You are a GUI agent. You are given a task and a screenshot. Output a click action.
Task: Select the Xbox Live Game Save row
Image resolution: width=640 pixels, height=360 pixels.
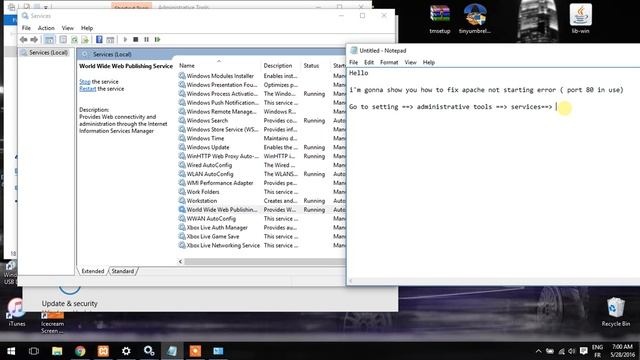[261, 237]
